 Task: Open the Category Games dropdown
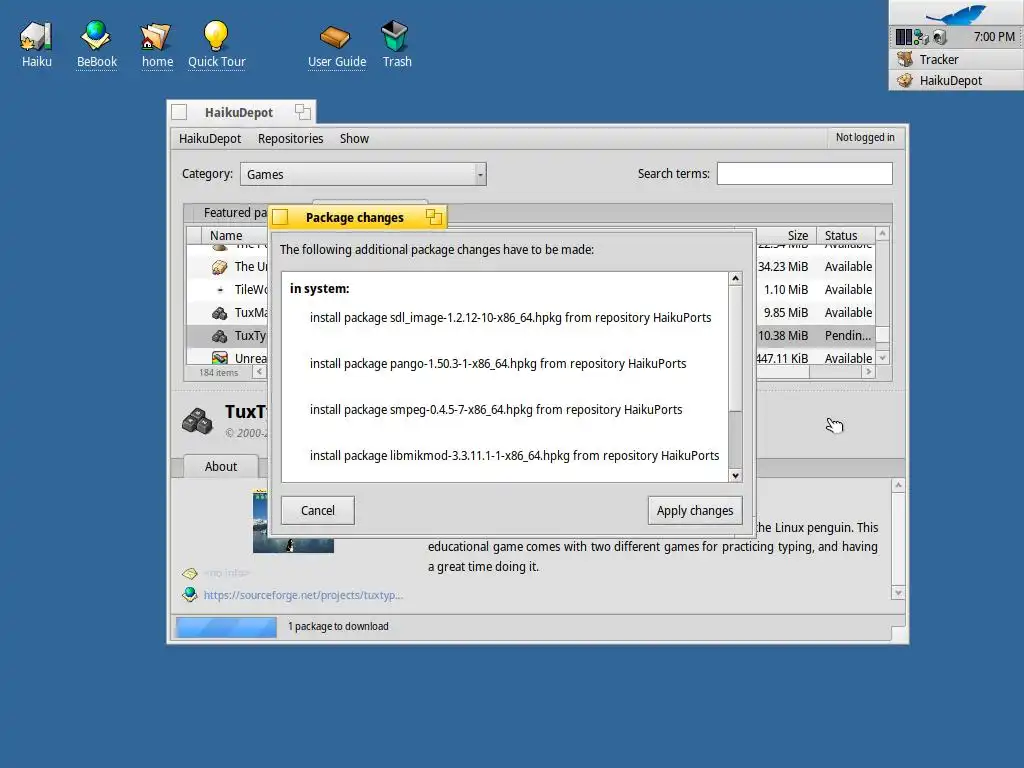[363, 174]
